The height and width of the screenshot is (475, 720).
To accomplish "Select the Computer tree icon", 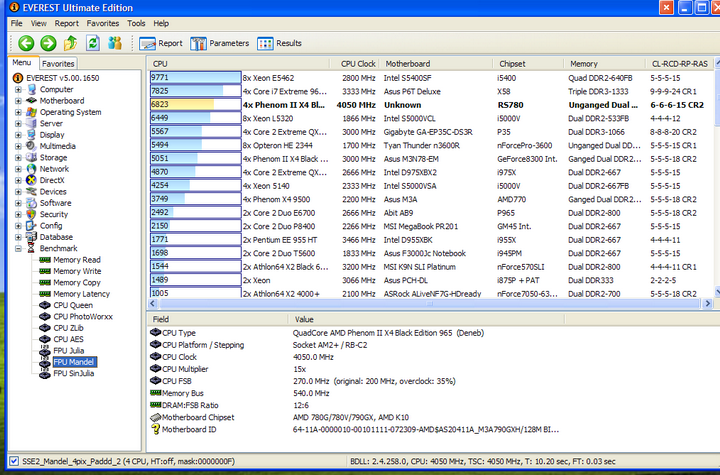I will (31, 89).
